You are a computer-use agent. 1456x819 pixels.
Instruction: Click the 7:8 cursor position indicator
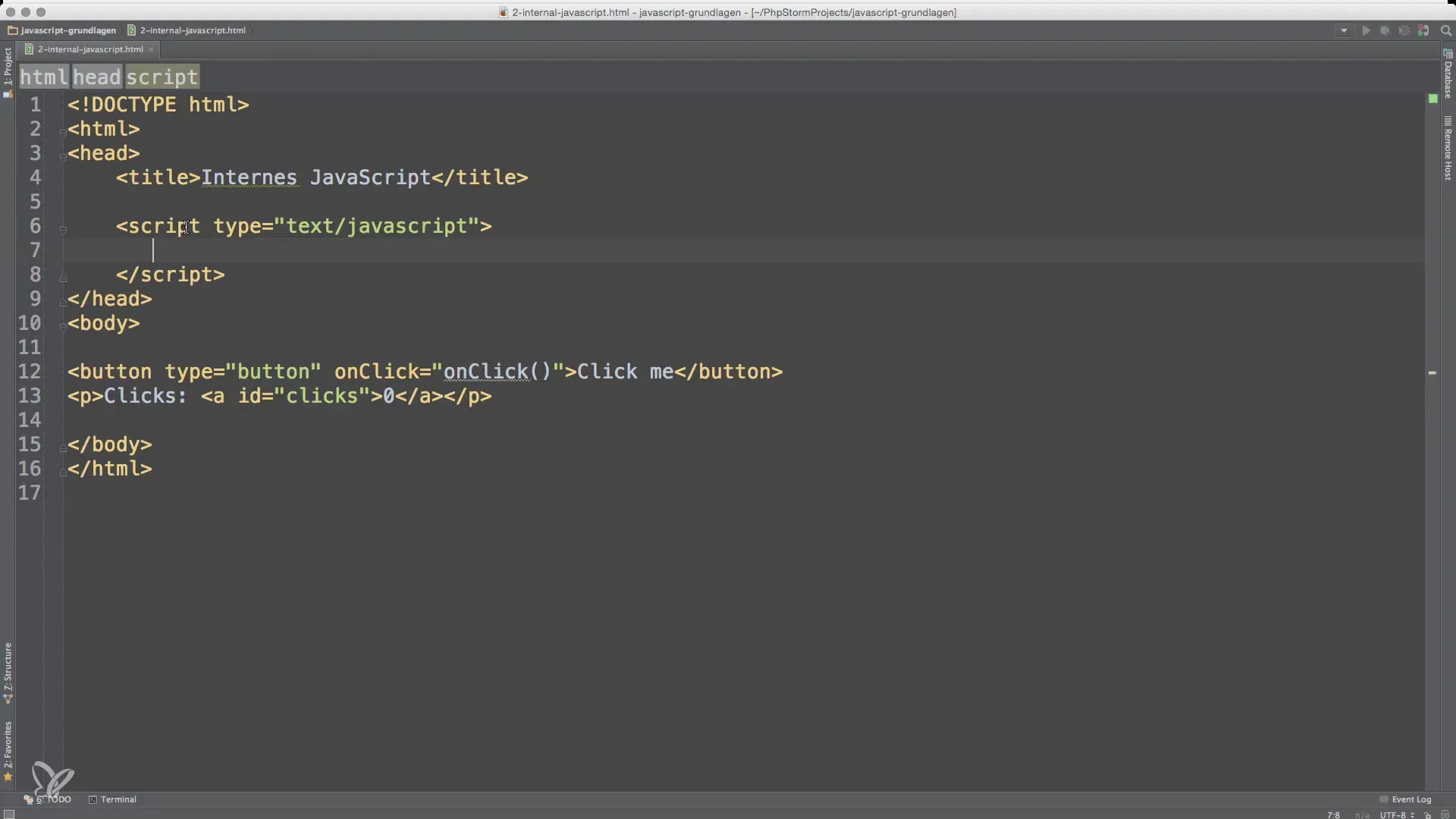click(x=1334, y=814)
